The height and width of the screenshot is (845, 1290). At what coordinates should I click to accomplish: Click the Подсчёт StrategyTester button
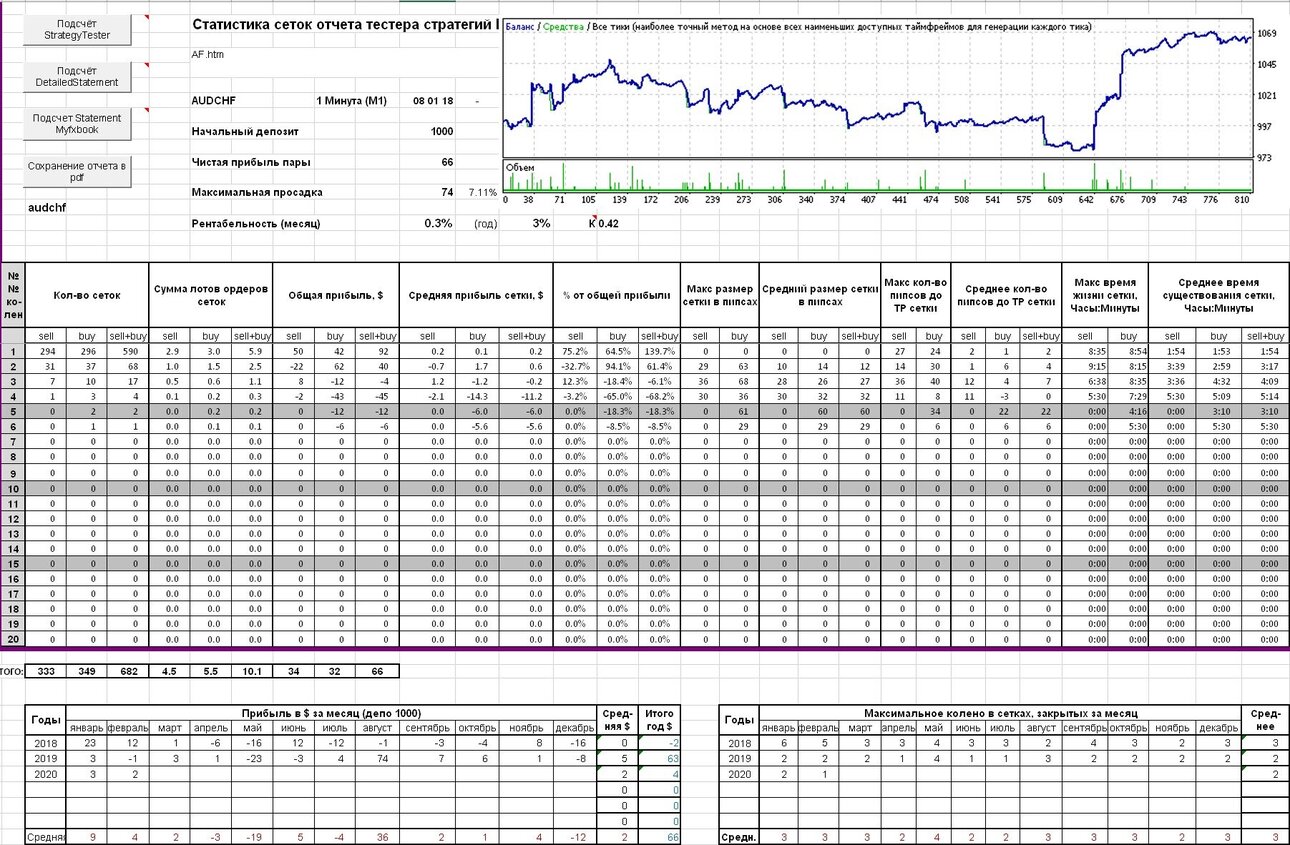click(77, 30)
